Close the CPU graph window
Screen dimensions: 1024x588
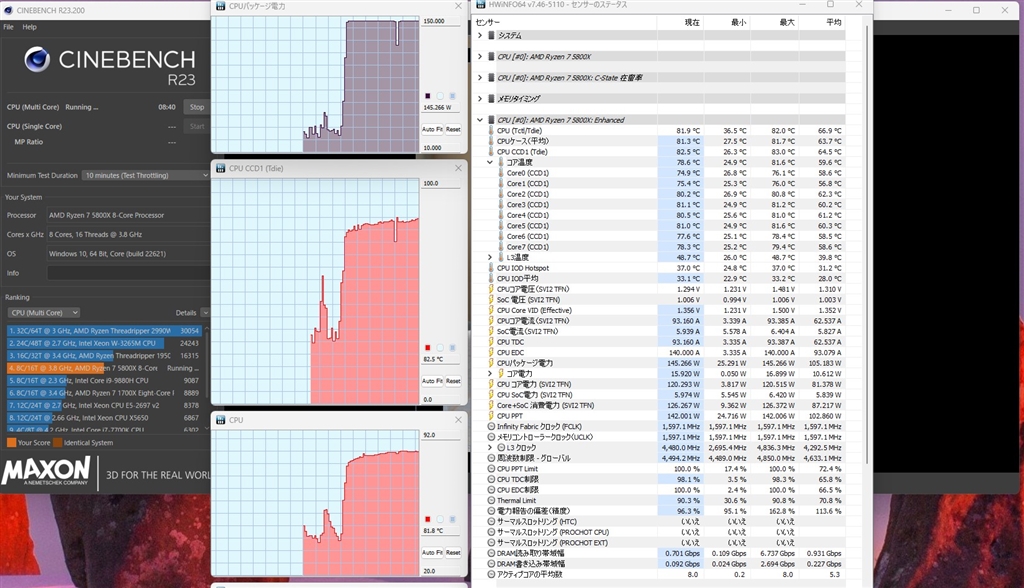tap(458, 420)
